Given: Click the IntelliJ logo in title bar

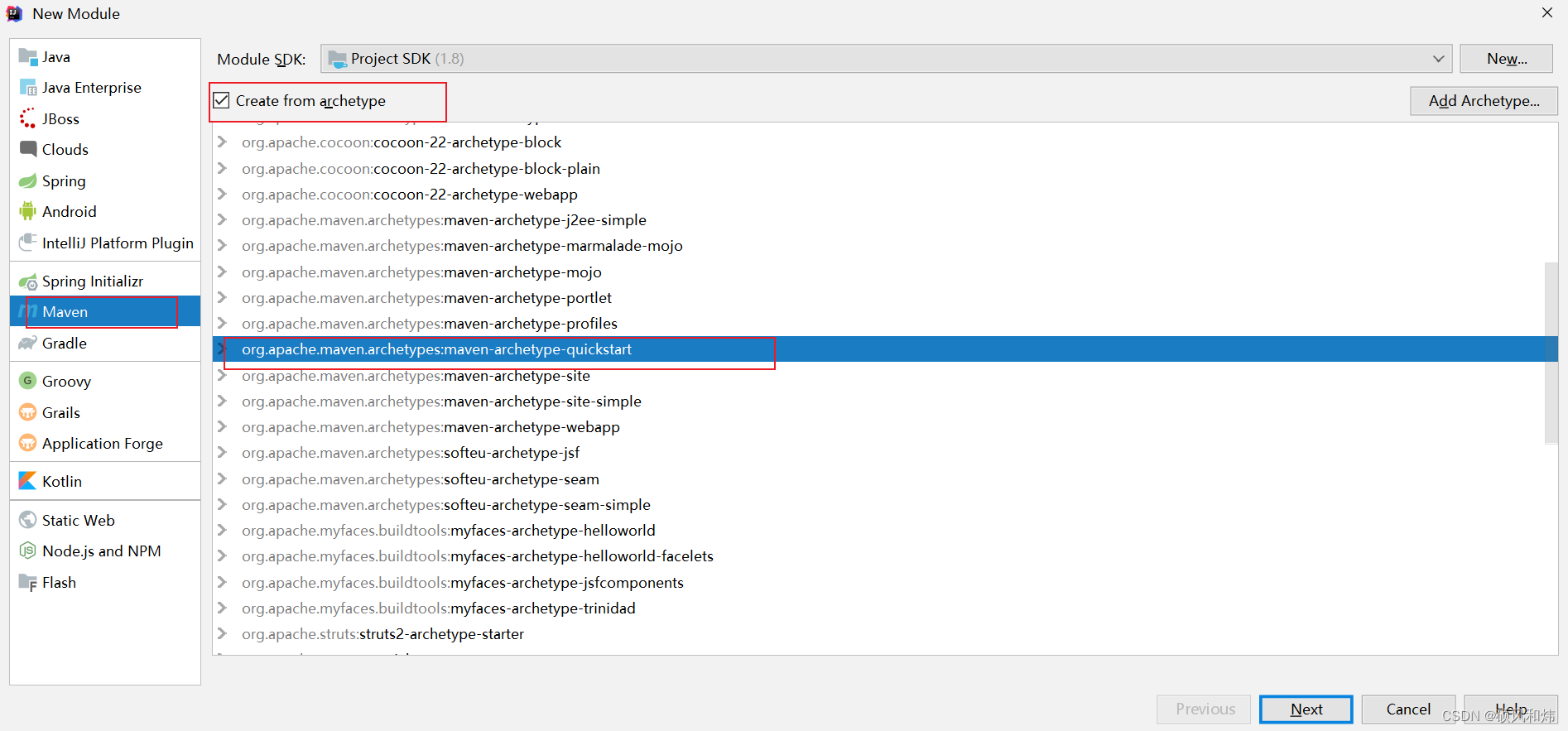Looking at the screenshot, I should (15, 13).
